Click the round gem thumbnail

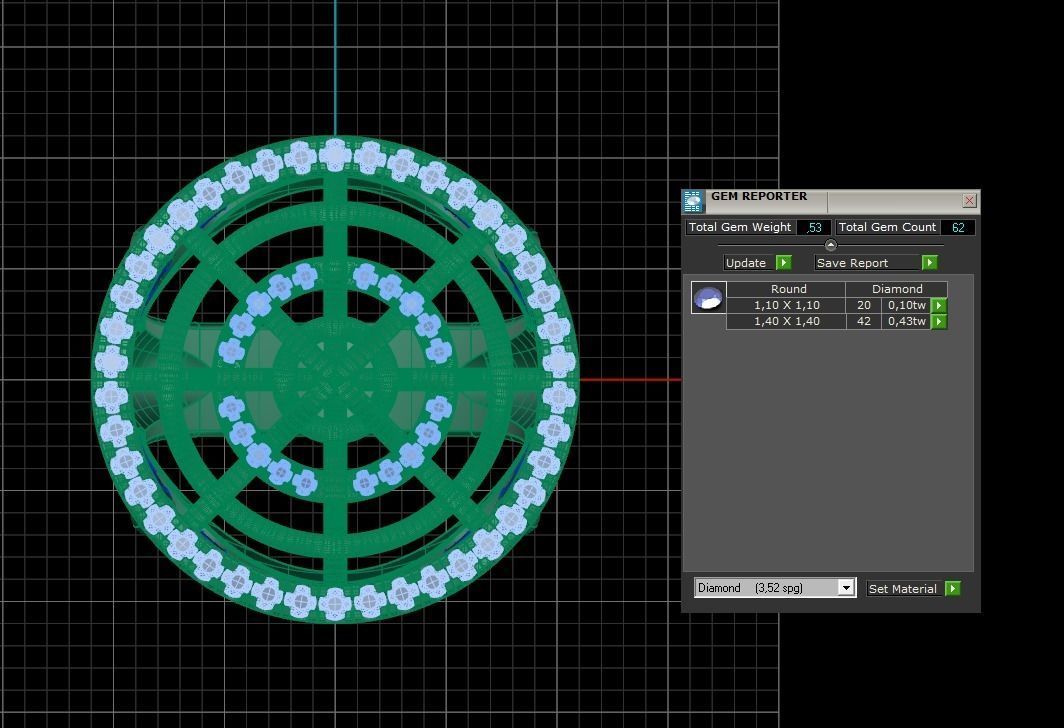point(708,297)
